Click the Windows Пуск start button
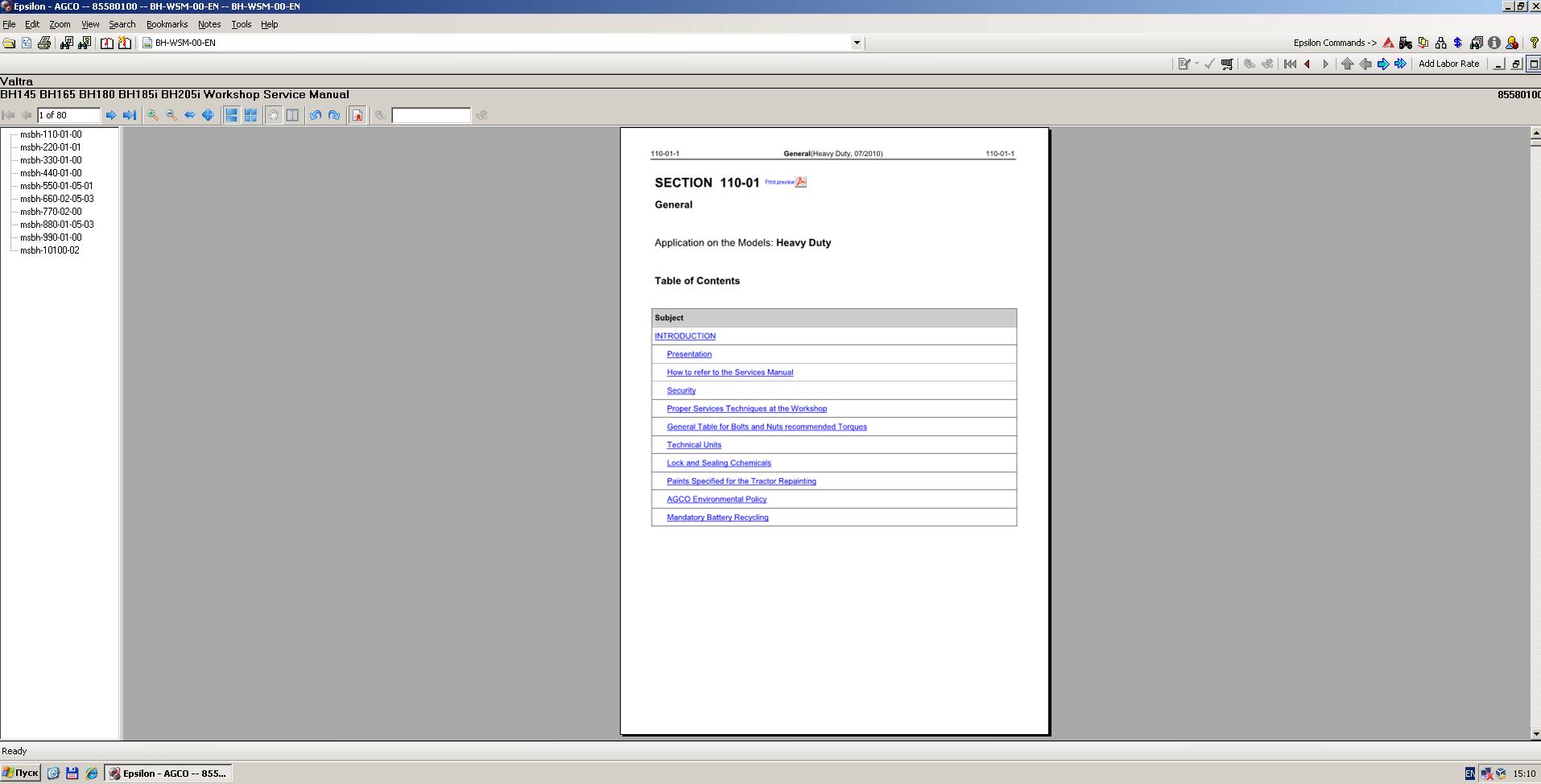1541x784 pixels. [x=21, y=774]
